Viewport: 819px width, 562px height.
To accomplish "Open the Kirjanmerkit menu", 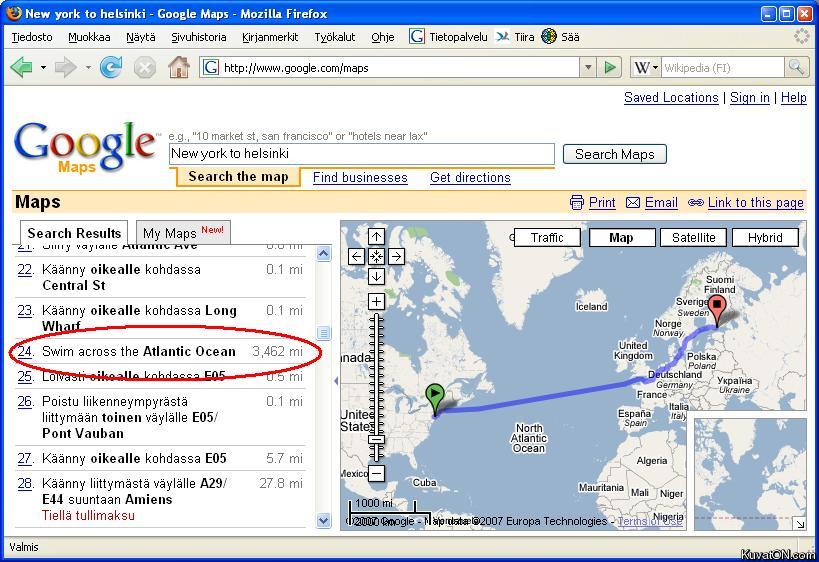I will [x=270, y=37].
